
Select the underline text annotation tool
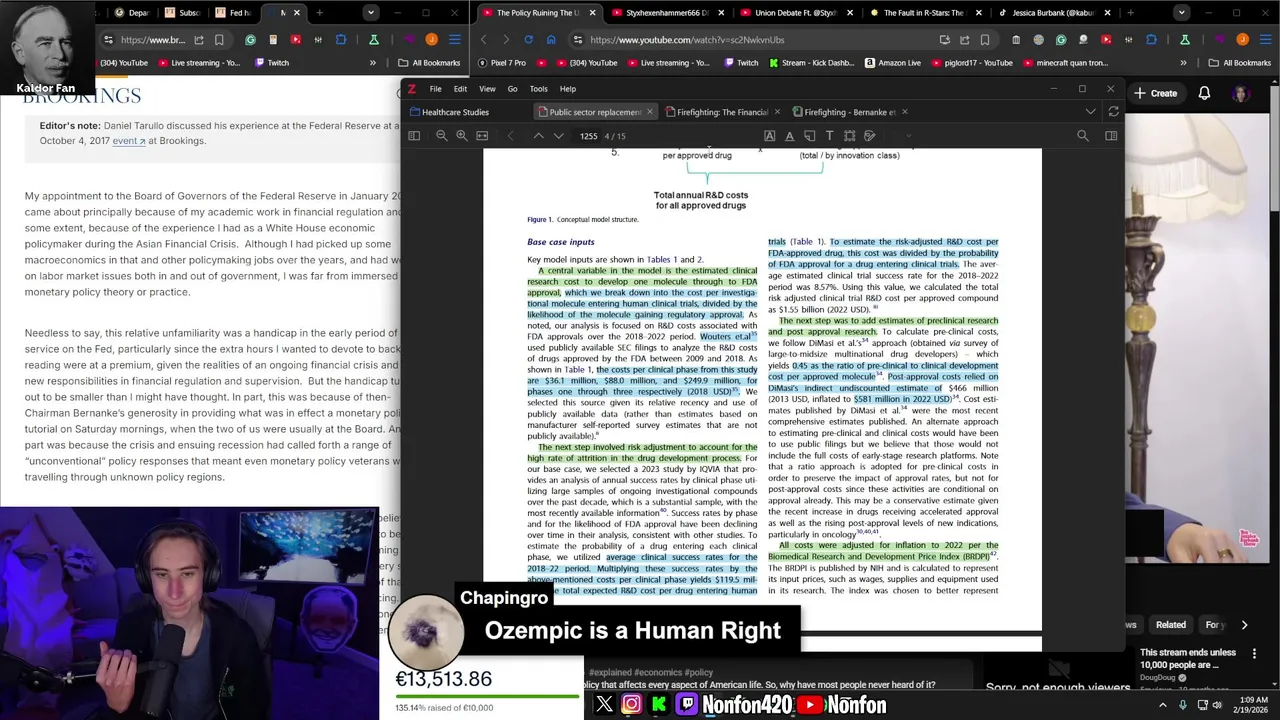click(x=789, y=136)
